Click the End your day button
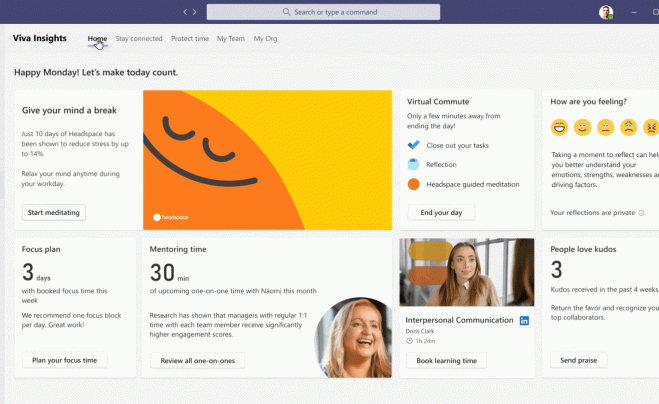This screenshot has width=659, height=404. tap(441, 212)
